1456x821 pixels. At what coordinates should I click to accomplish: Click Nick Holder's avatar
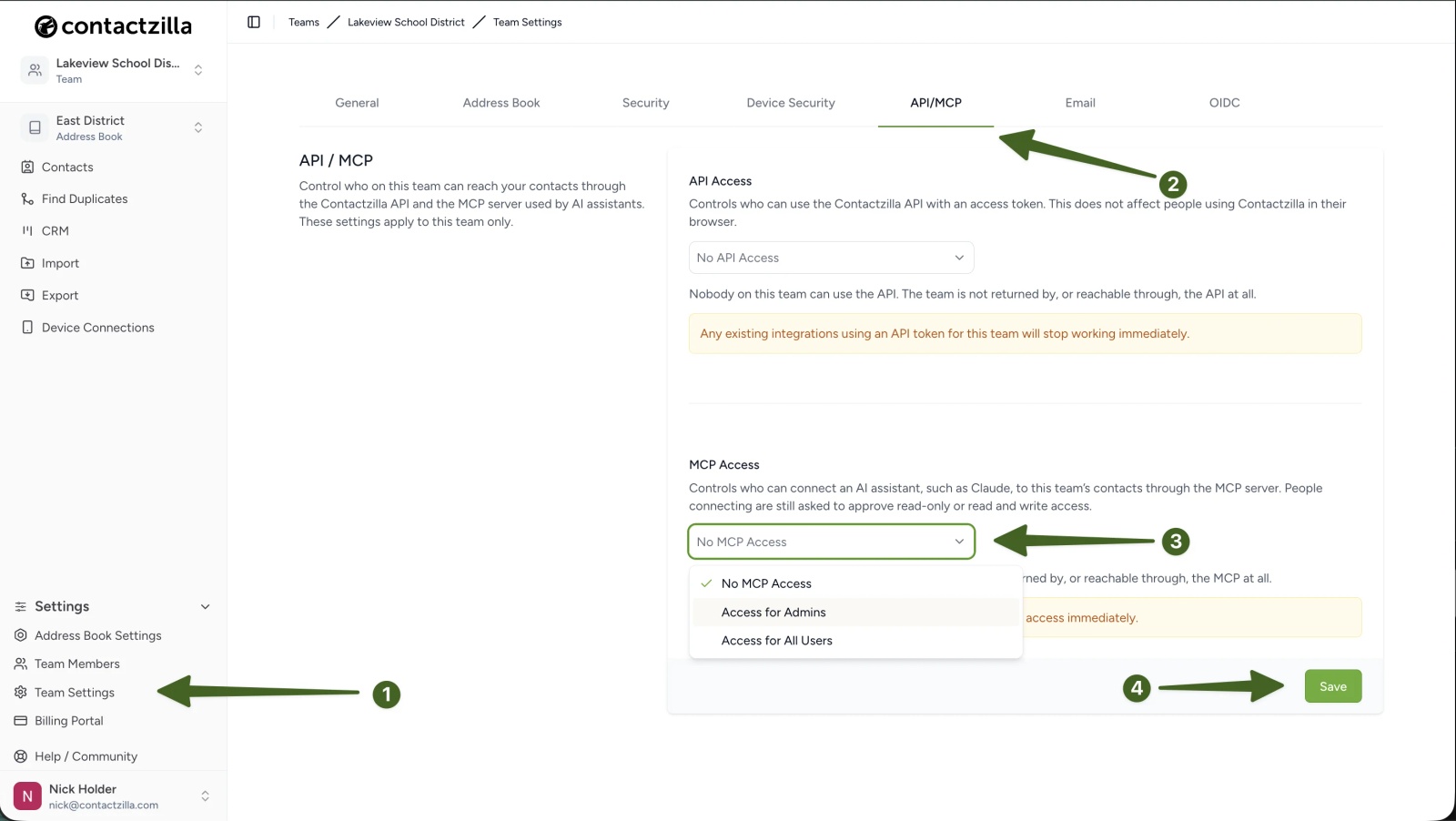point(27,796)
